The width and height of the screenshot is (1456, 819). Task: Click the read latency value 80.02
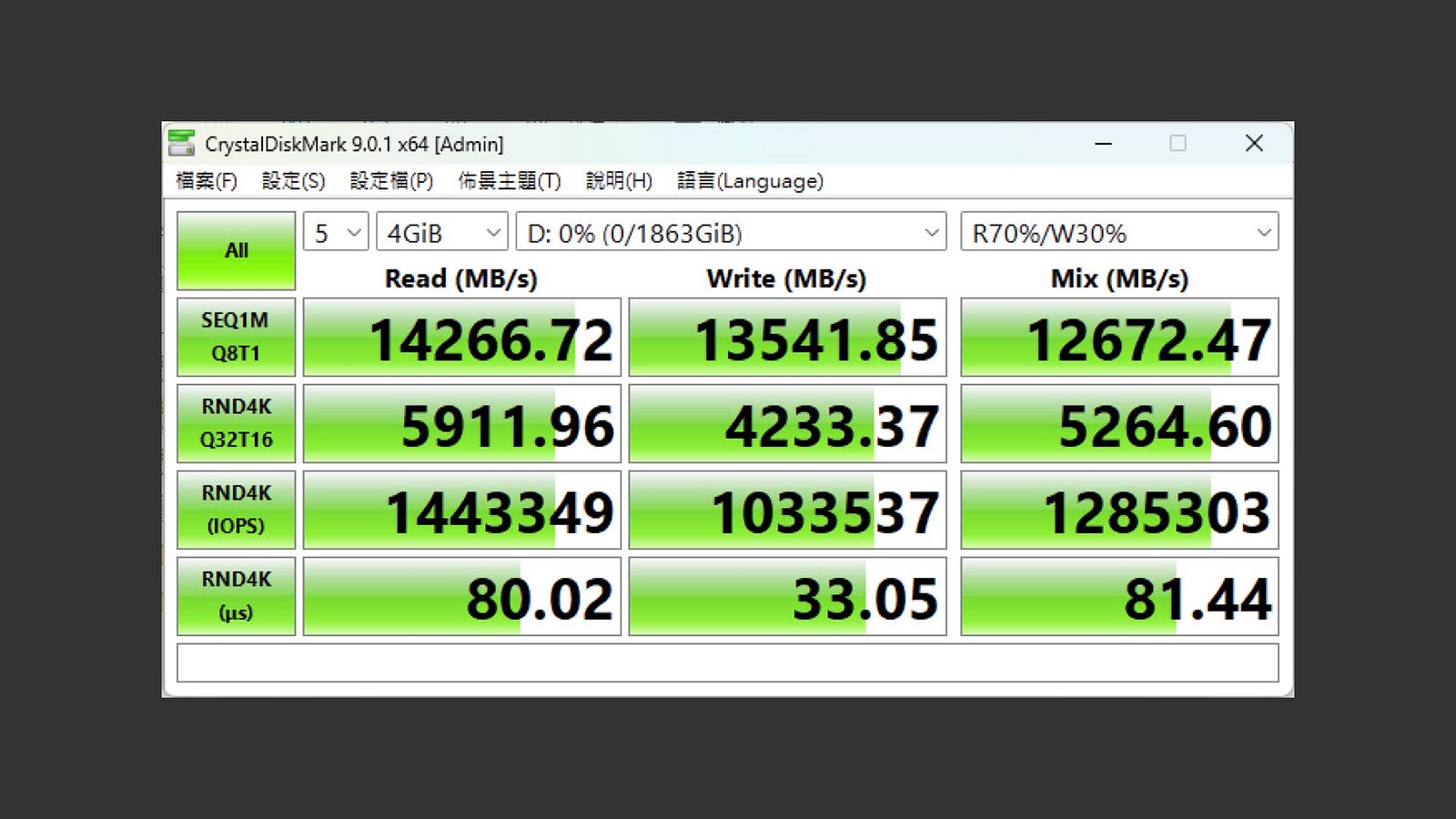click(x=462, y=597)
